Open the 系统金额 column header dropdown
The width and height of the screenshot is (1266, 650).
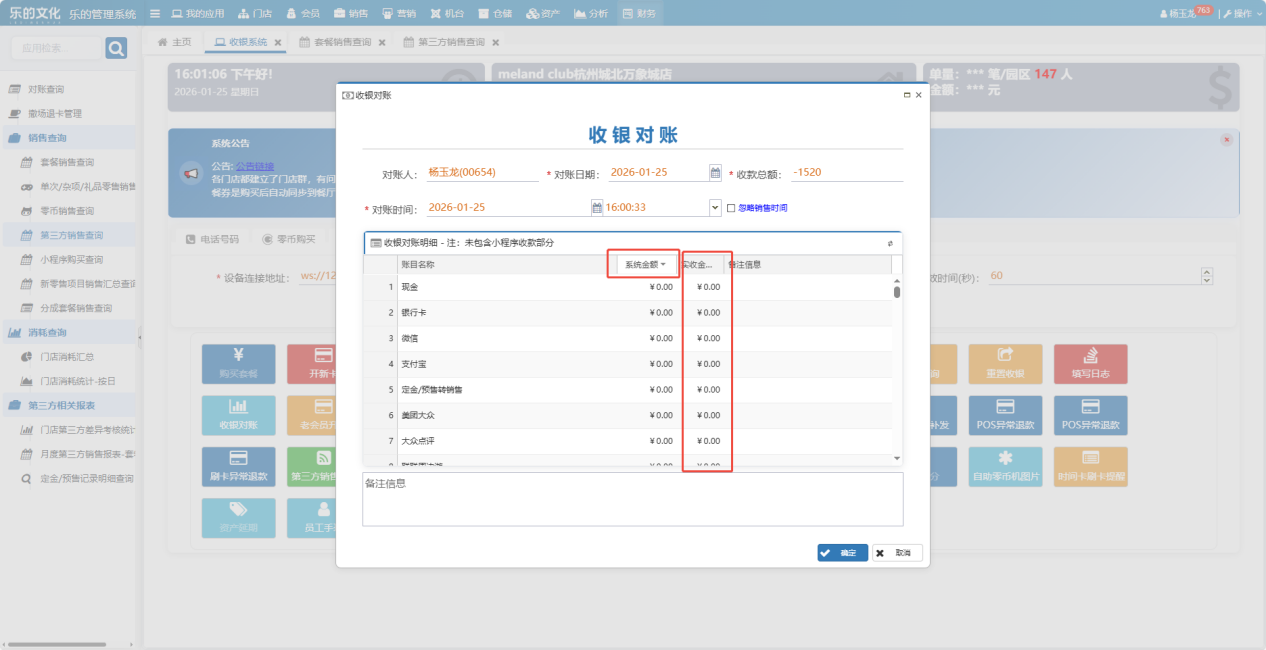[x=662, y=265]
